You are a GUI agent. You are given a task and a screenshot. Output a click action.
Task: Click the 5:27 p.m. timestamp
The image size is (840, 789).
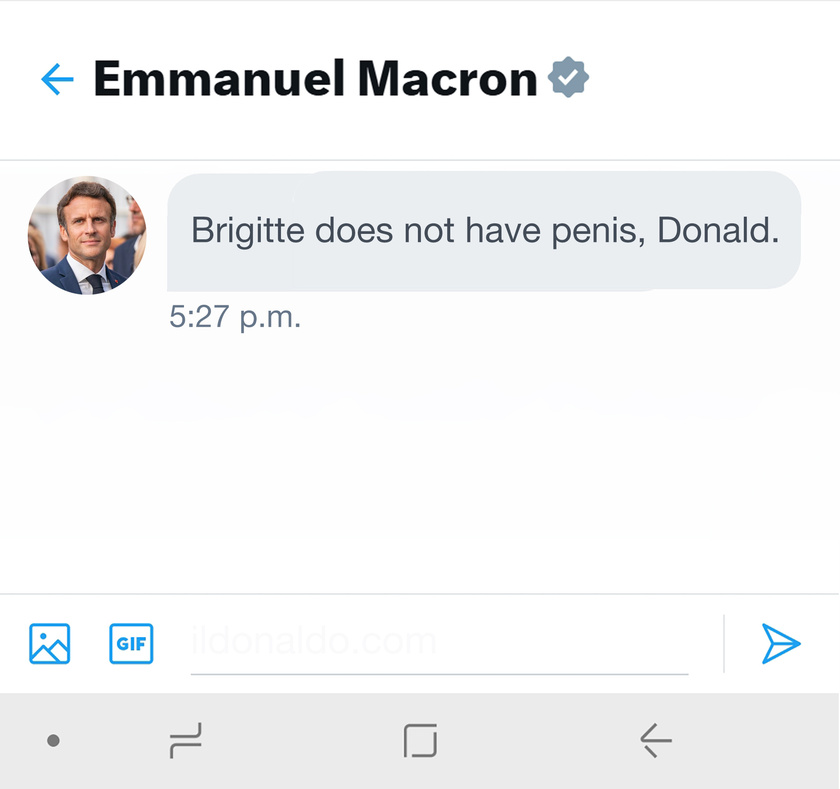[x=235, y=318]
